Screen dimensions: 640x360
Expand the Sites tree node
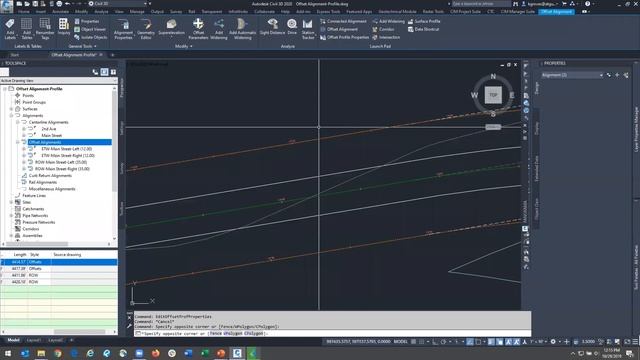[11, 202]
